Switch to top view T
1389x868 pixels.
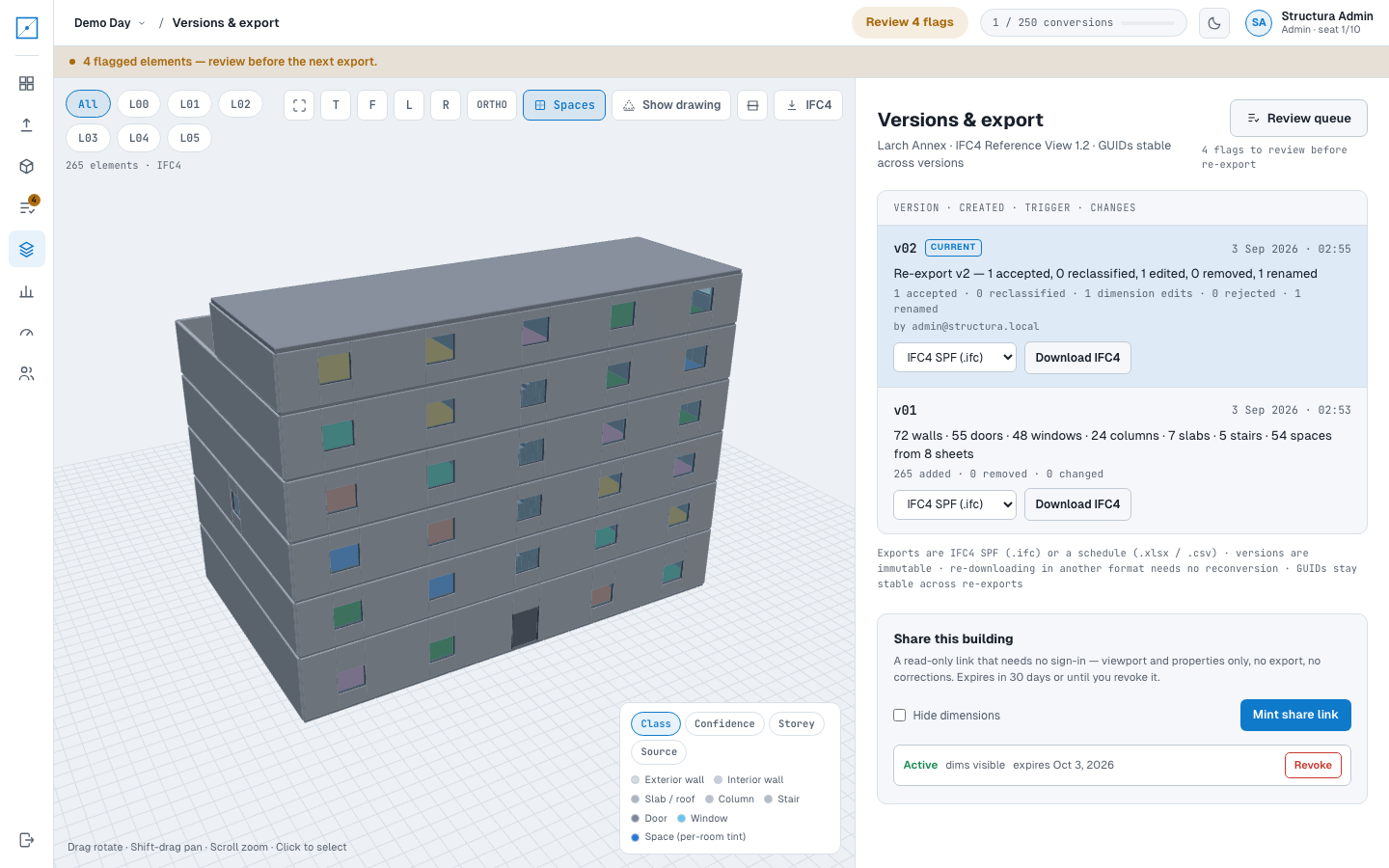[336, 105]
